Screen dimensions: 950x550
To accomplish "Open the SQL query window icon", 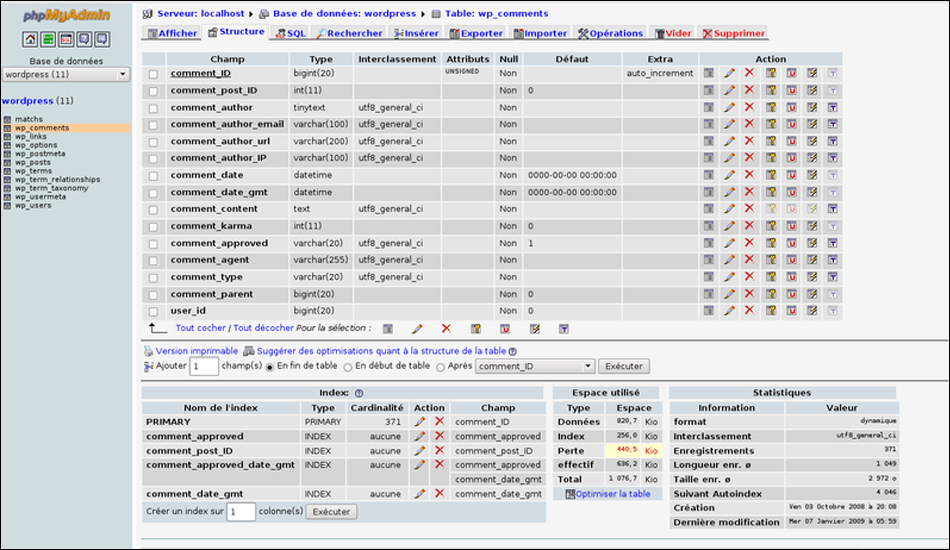I will 66,39.
